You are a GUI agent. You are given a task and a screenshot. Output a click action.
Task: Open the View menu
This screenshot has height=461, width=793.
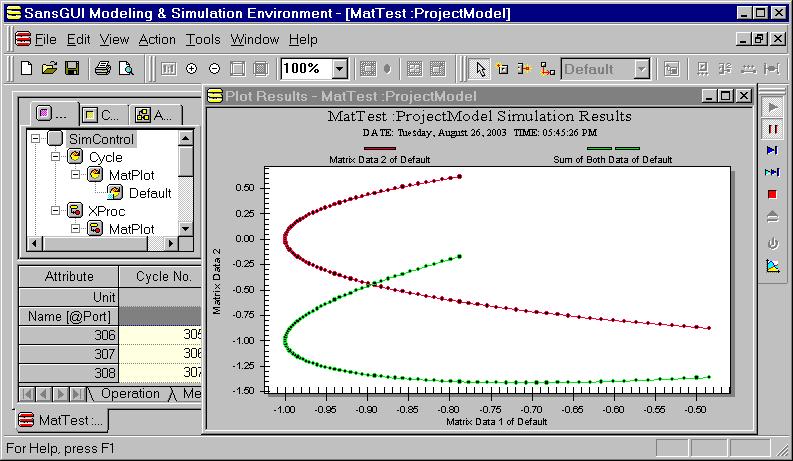114,39
